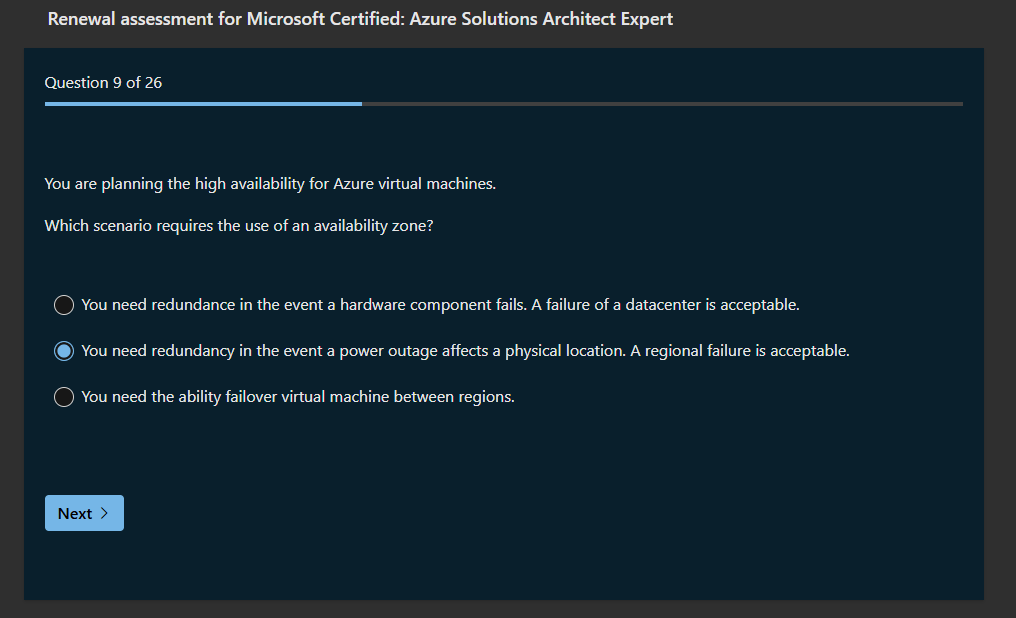
Task: Click the chevron arrow inside Next button
Action: pos(104,513)
